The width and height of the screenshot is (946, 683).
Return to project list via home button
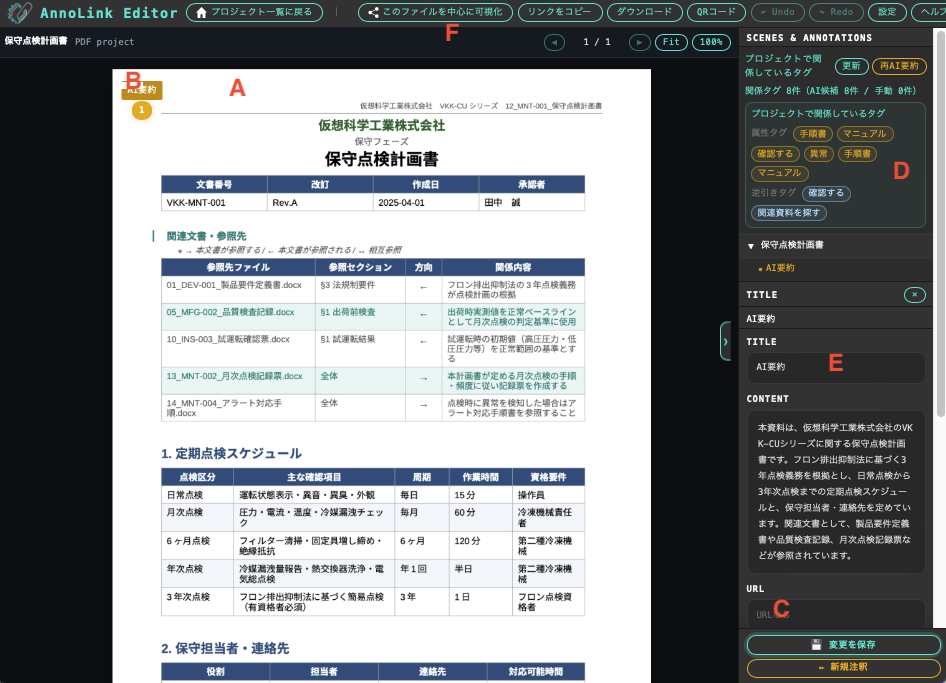tap(254, 12)
